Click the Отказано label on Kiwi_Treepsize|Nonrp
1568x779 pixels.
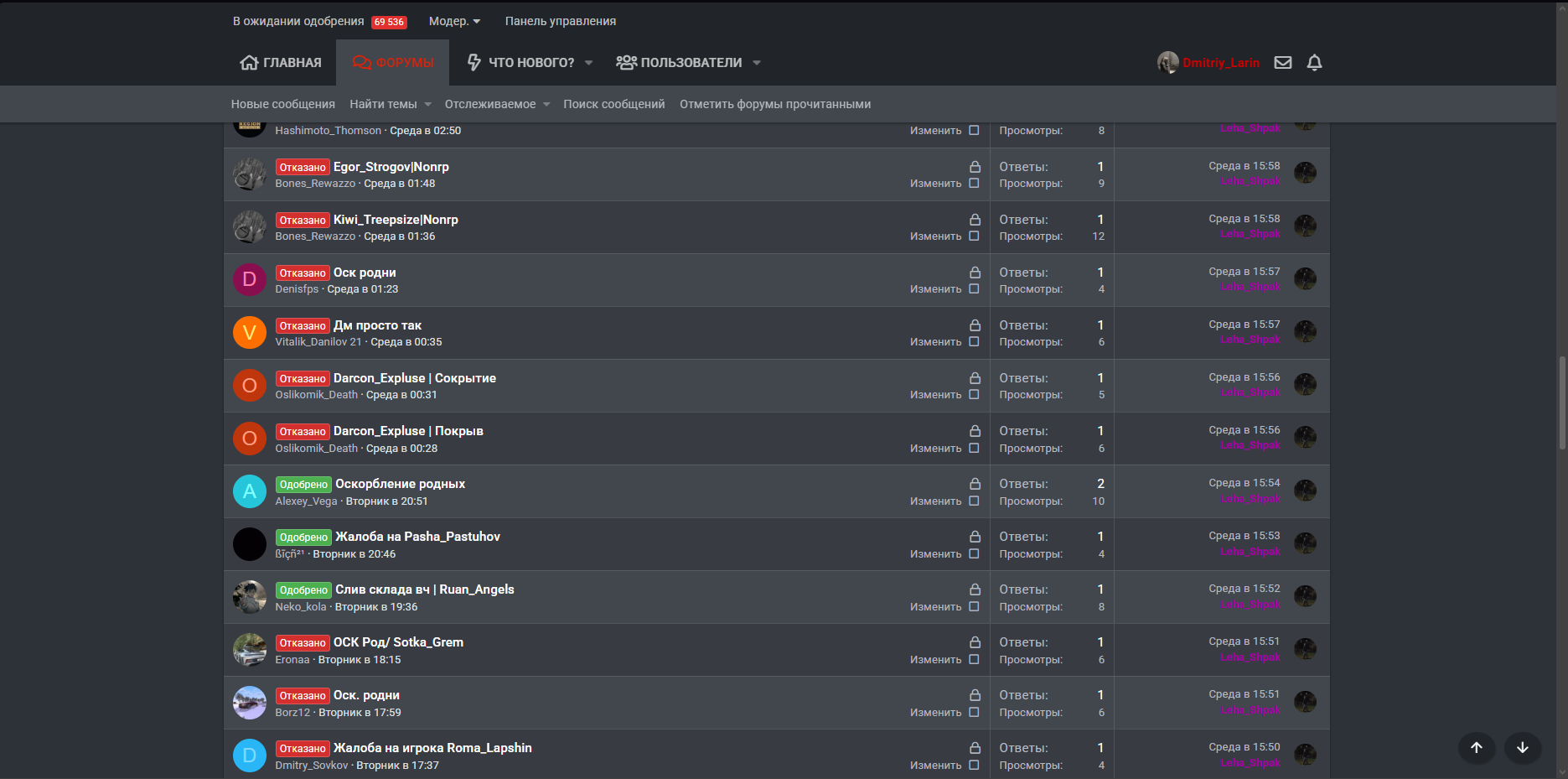(x=303, y=221)
